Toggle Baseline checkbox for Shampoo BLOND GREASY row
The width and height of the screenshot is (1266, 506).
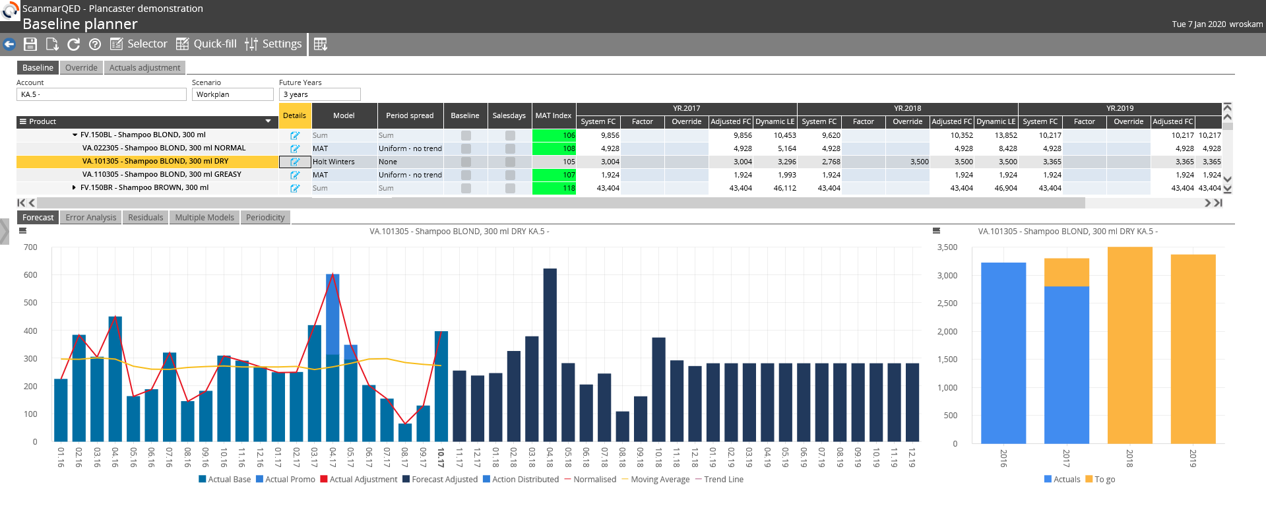(465, 175)
